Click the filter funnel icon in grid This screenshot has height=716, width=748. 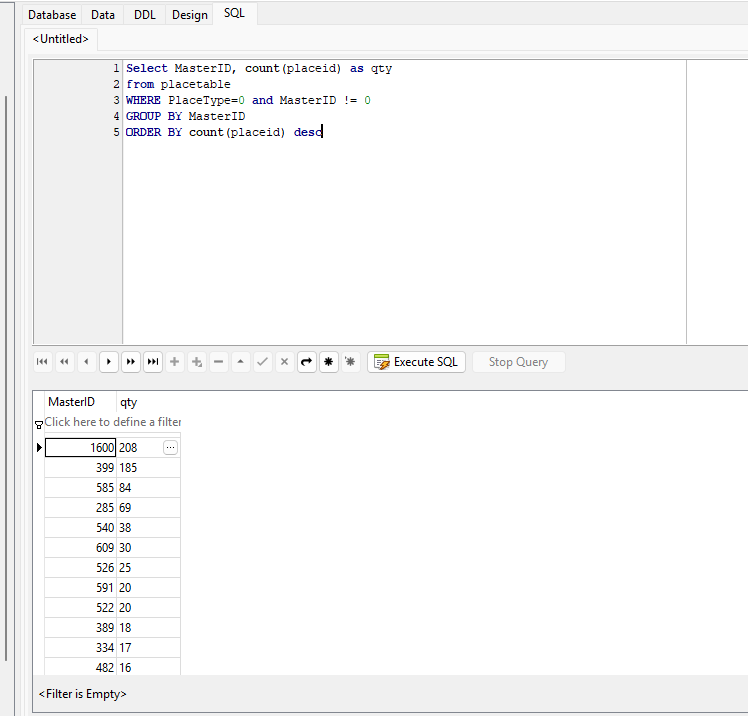click(39, 425)
